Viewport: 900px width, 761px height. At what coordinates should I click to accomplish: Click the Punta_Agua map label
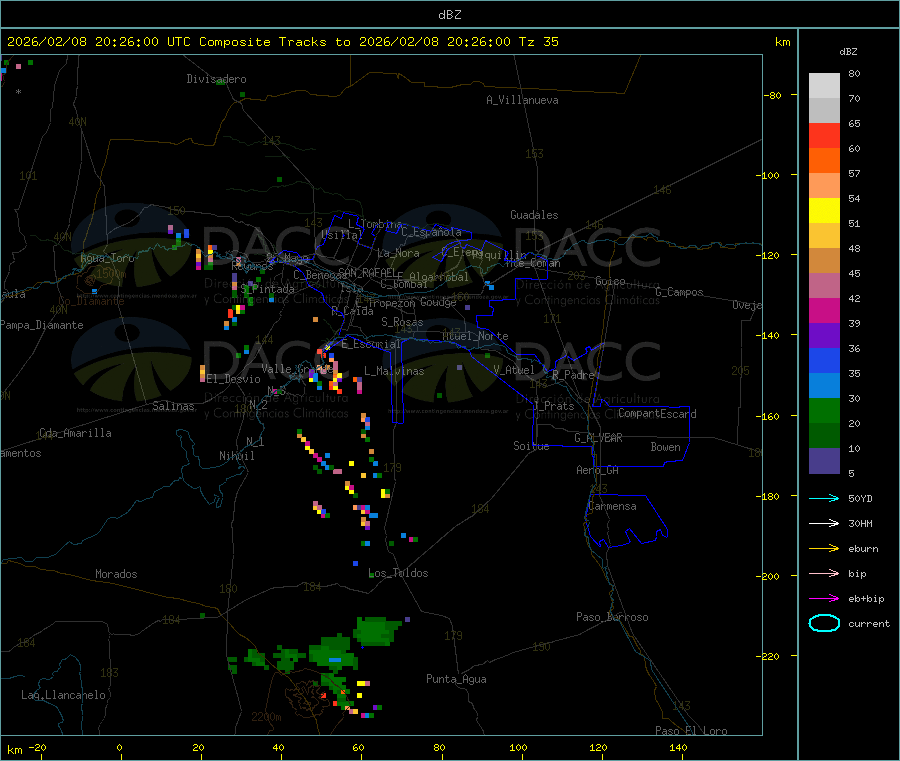coord(456,679)
